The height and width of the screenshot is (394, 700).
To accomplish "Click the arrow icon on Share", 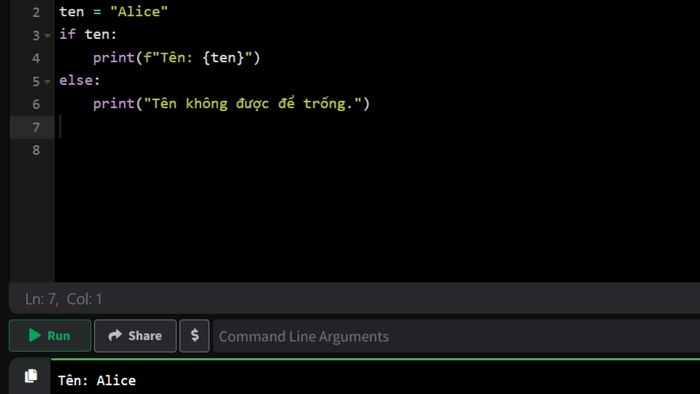I will click(115, 335).
